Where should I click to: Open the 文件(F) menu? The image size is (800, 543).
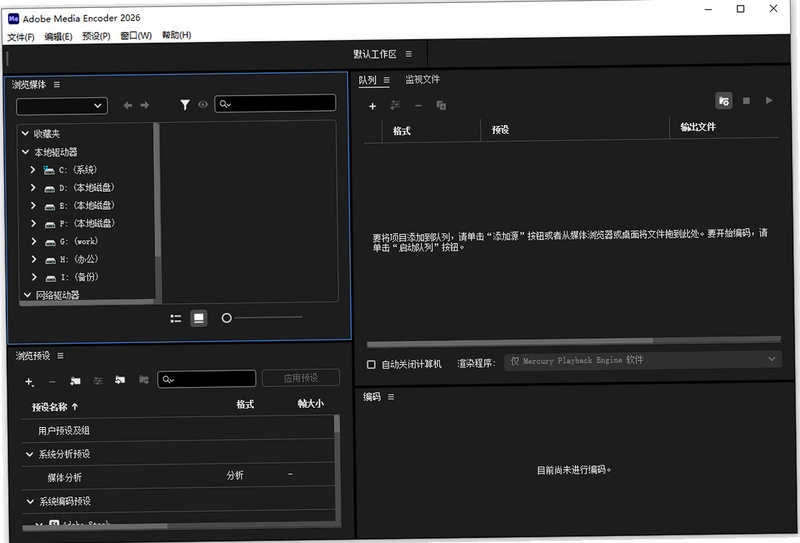click(21, 37)
